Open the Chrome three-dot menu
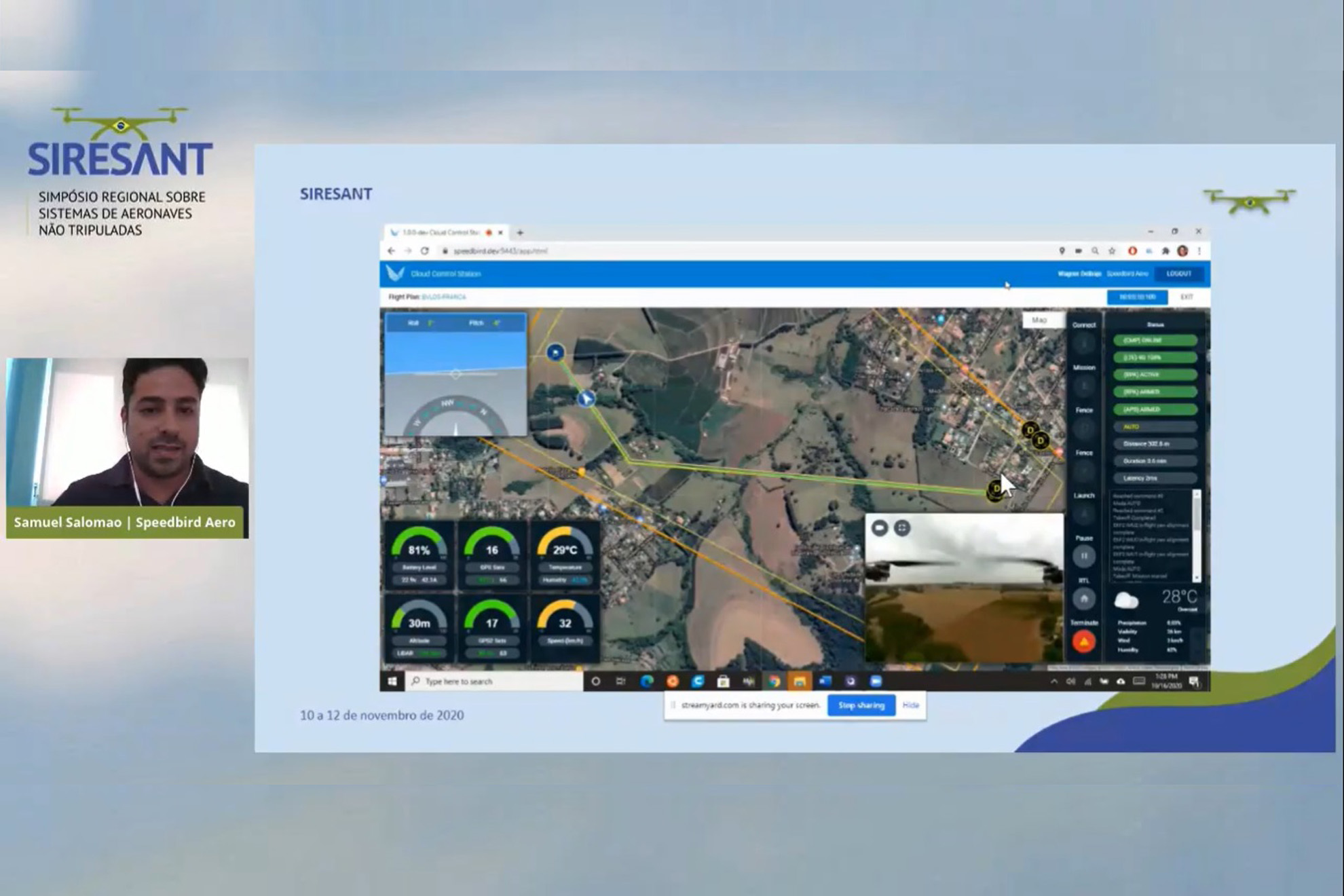 point(1199,250)
